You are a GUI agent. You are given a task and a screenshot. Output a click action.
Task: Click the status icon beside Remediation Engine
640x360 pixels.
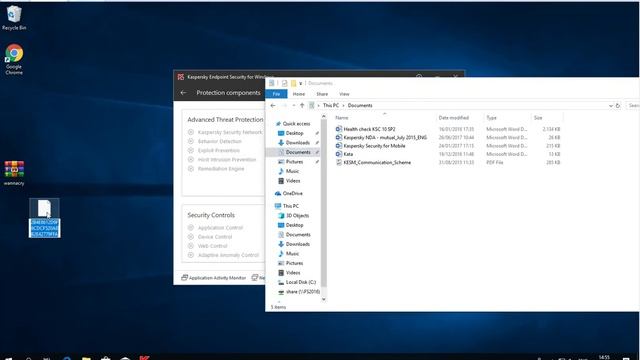191,169
